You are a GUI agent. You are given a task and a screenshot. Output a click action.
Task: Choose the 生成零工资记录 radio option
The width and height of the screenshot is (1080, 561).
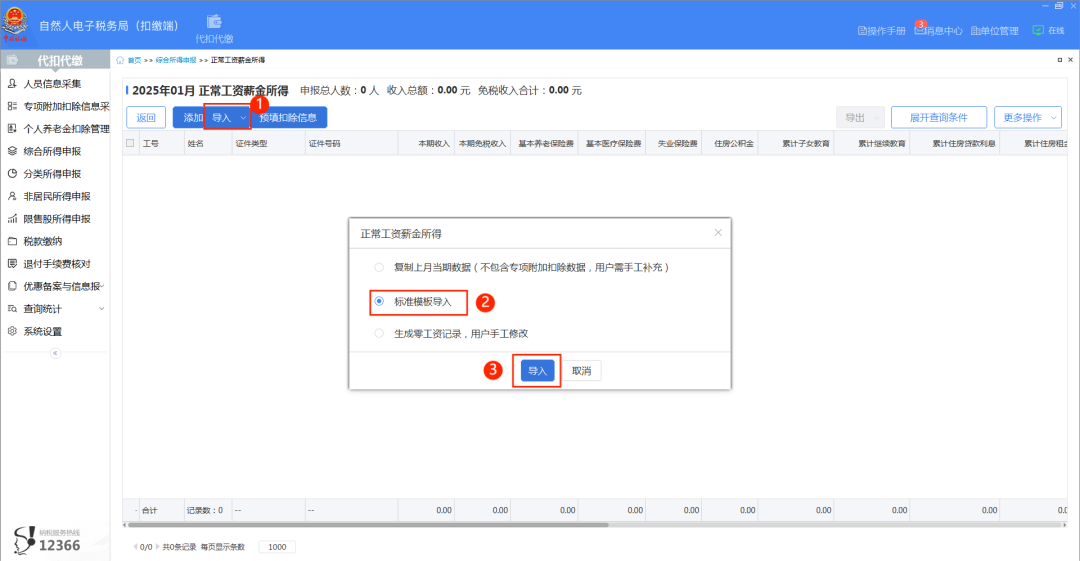coord(378,333)
